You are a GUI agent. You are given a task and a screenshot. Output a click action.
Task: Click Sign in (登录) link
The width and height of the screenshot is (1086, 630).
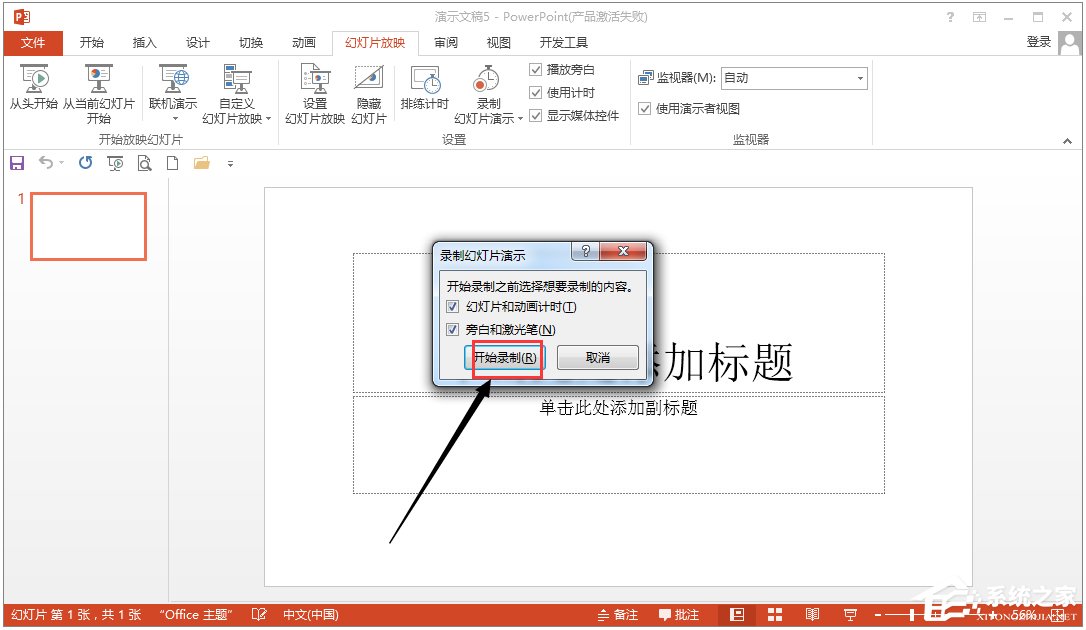point(1038,42)
